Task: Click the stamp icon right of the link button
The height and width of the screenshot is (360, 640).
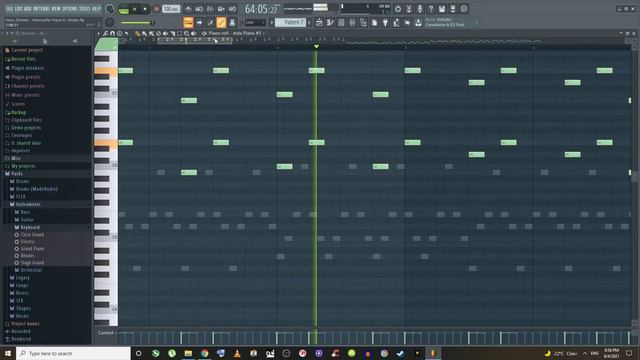Action: coord(232,22)
